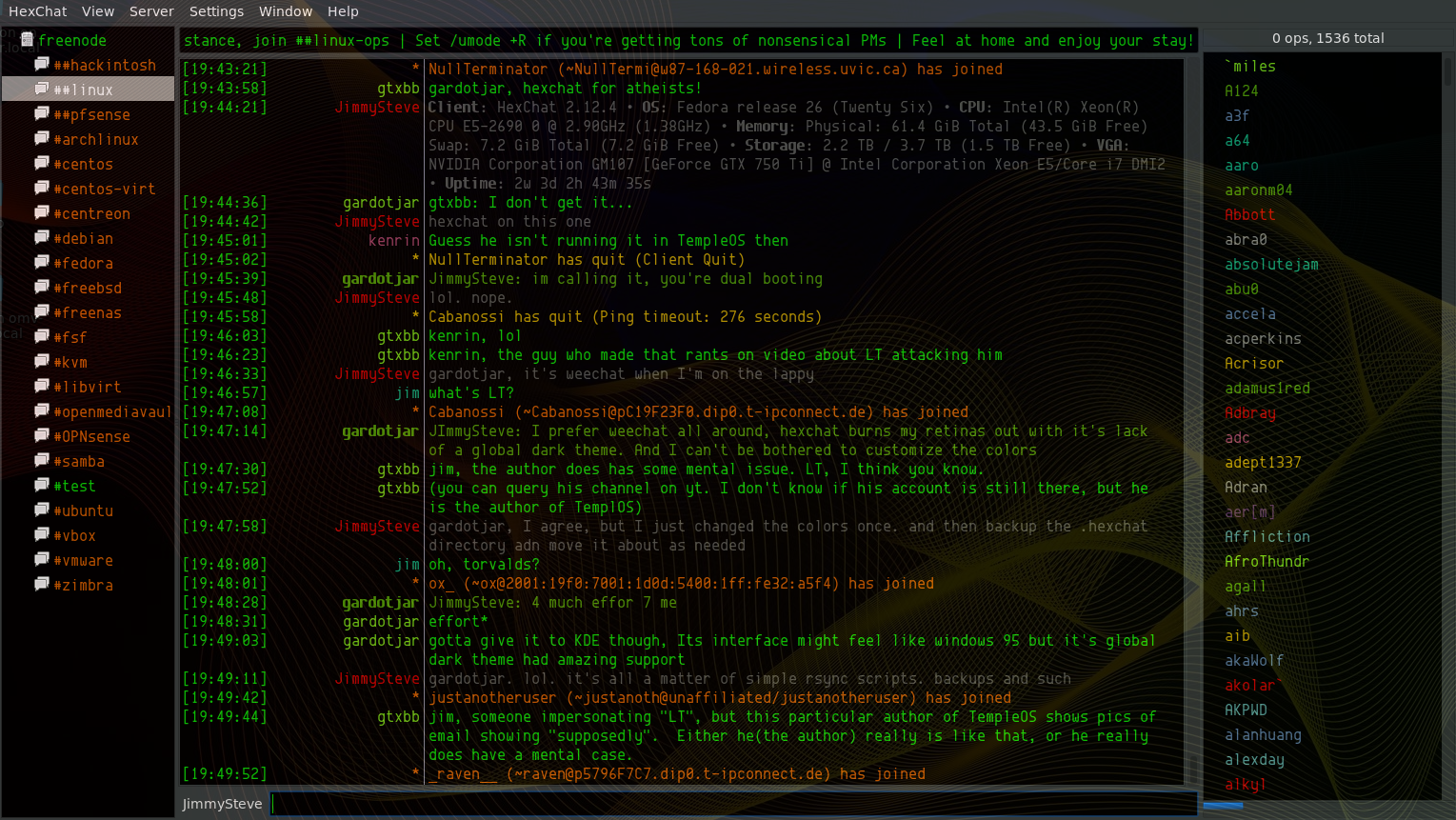The height and width of the screenshot is (820, 1456).
Task: Click the #fedora channel icon
Action: tap(42, 262)
